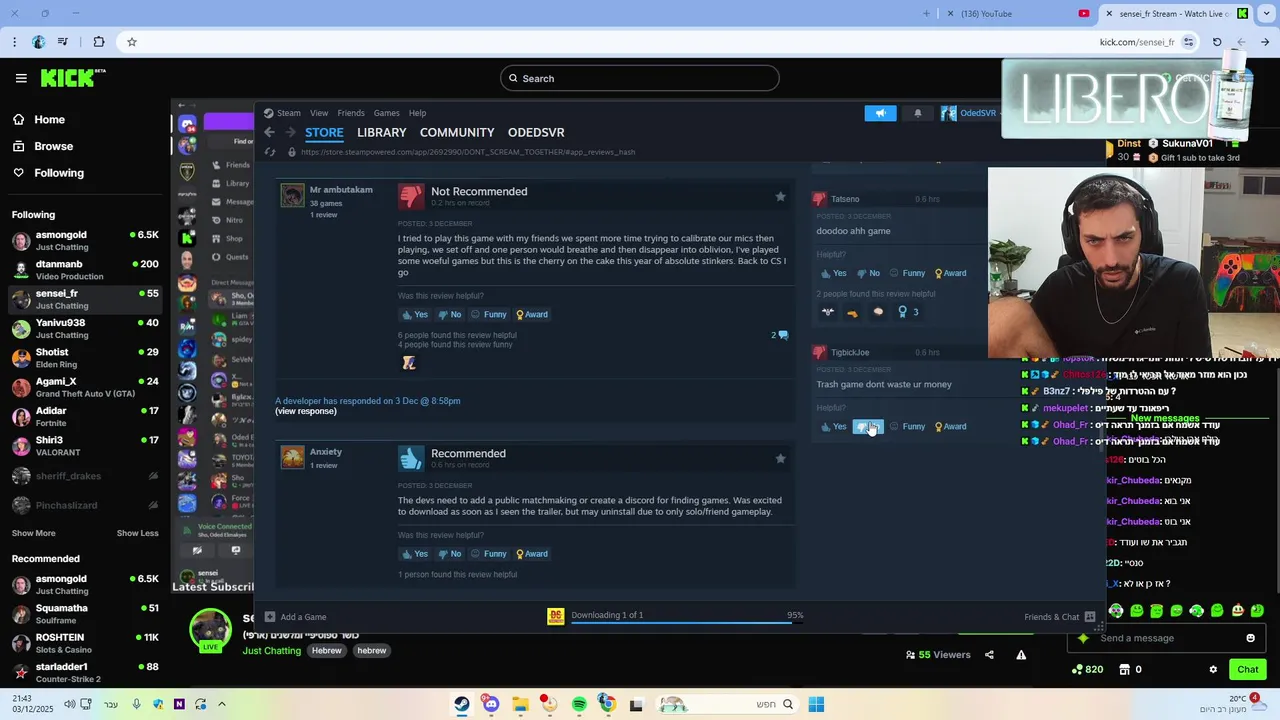Open Steam Friends & Chat
Image resolution: width=1280 pixels, height=720 pixels.
tap(1059, 617)
